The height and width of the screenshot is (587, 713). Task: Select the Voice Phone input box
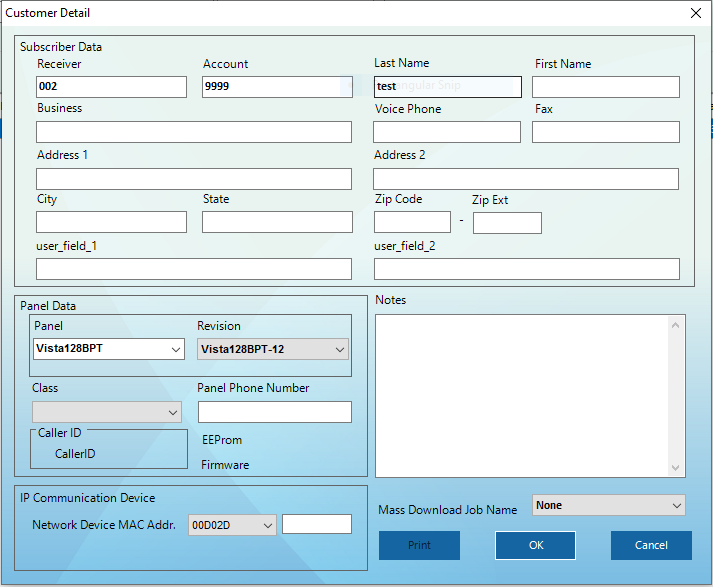[446, 132]
